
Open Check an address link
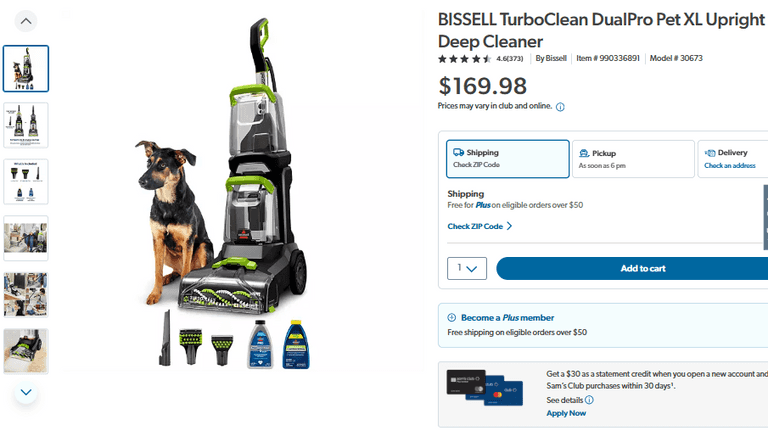pos(730,166)
